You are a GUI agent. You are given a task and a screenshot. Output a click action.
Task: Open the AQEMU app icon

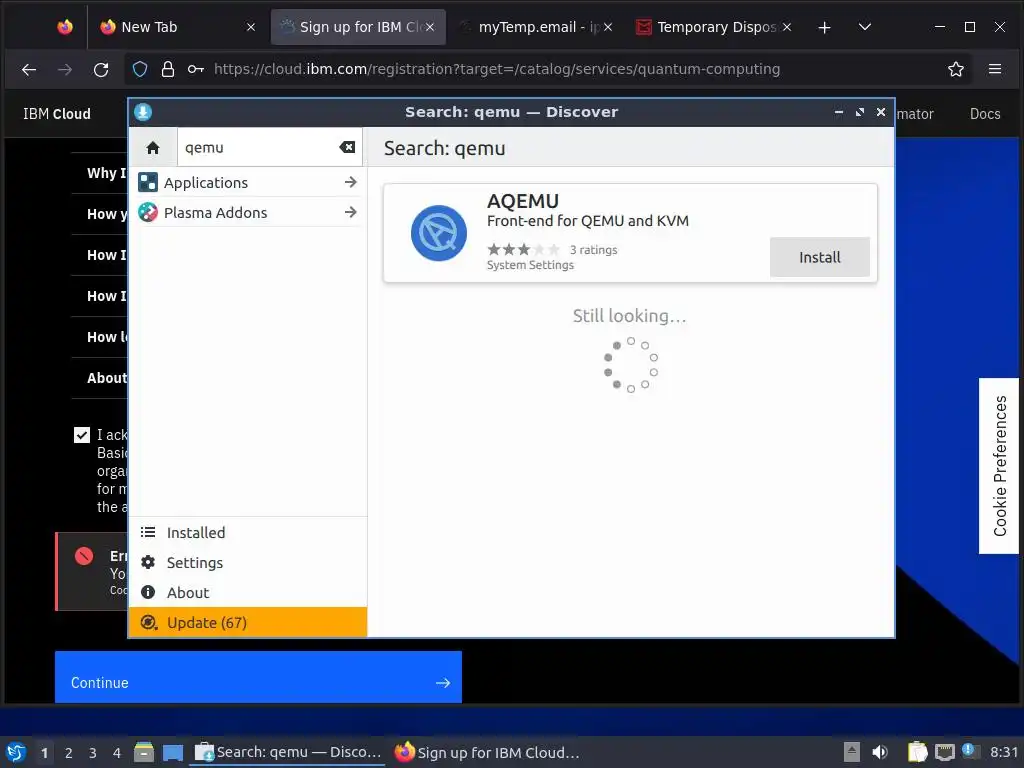(439, 233)
